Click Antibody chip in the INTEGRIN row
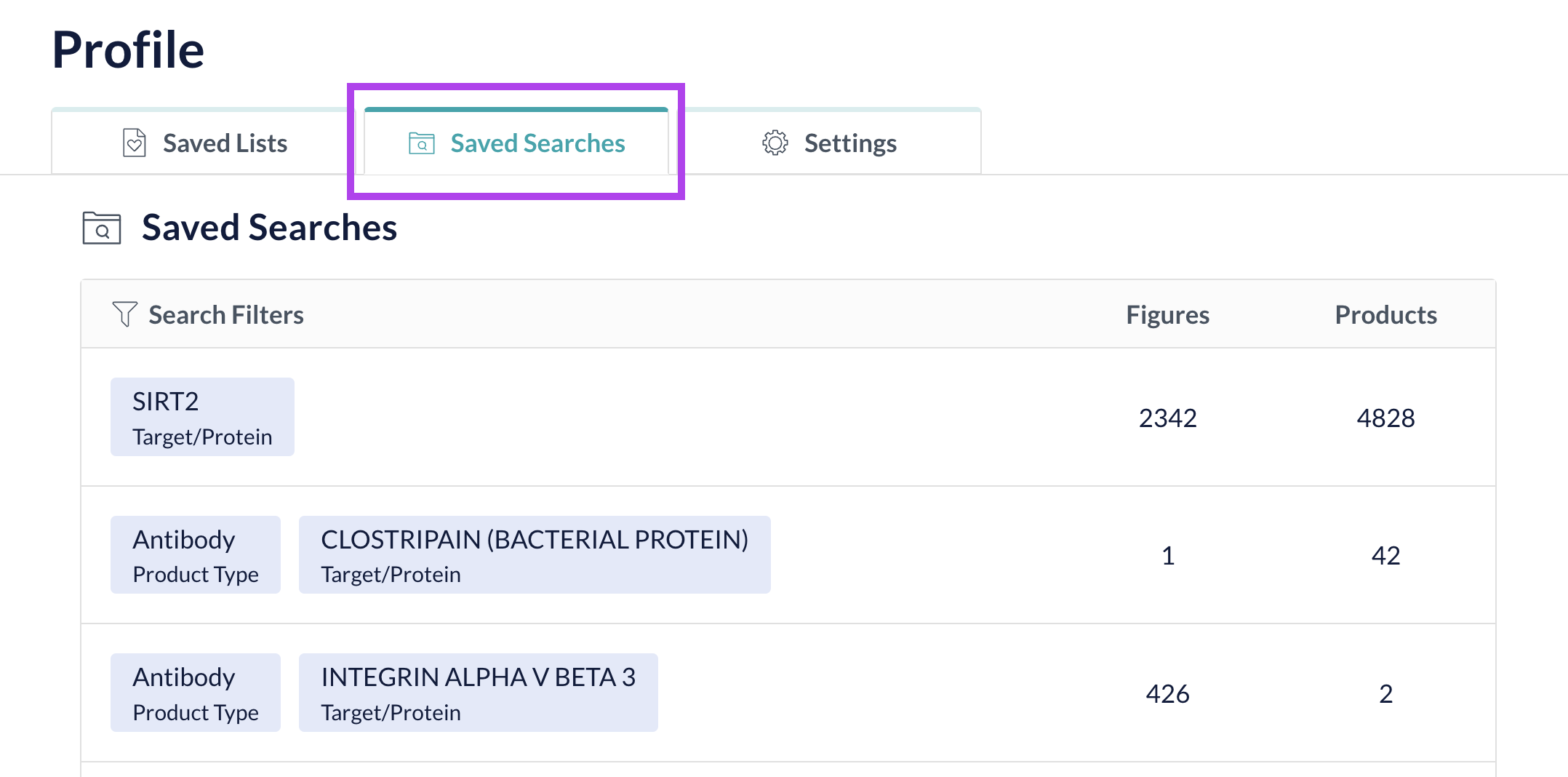The width and height of the screenshot is (1568, 777). pos(195,693)
